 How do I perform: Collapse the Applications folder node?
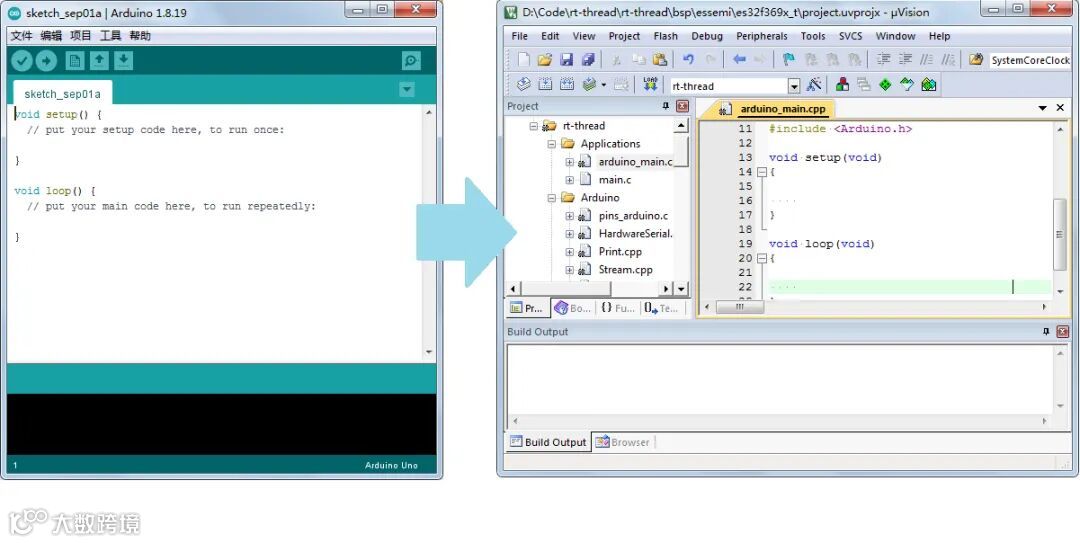pos(551,144)
